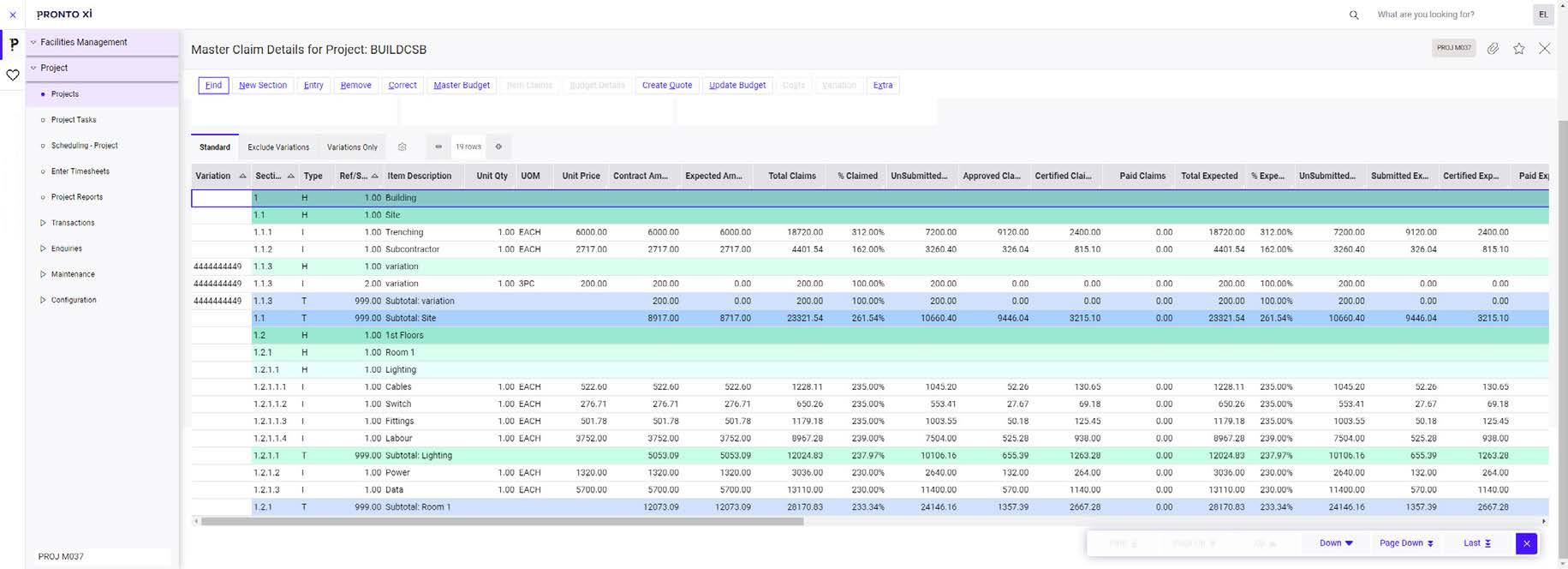Switch to the Exclude Variations tab
Image resolution: width=1568 pixels, height=569 pixels.
pos(278,147)
